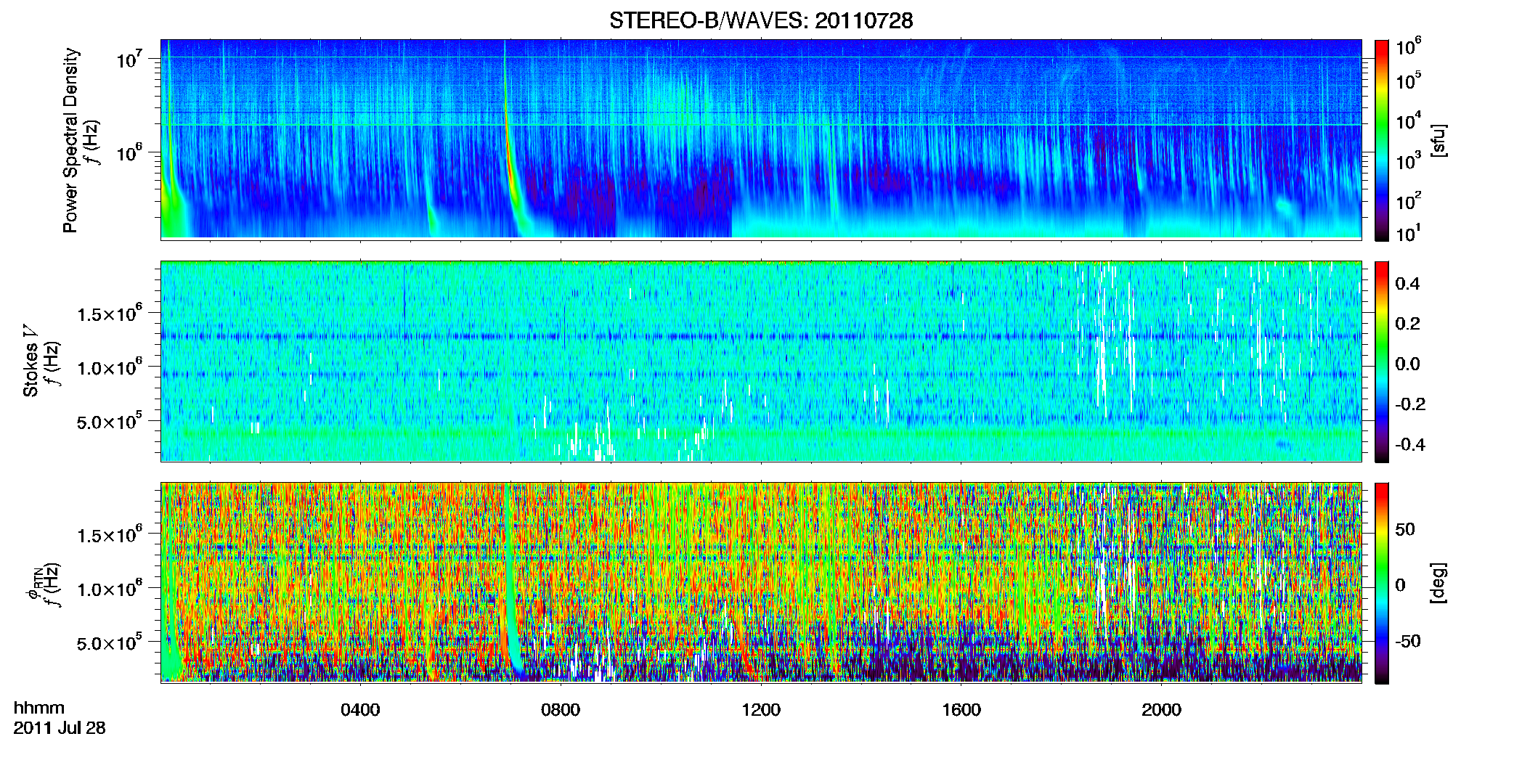The height and width of the screenshot is (784, 1522).
Task: Click the power spectral density color bar
Action: (x=1382, y=140)
